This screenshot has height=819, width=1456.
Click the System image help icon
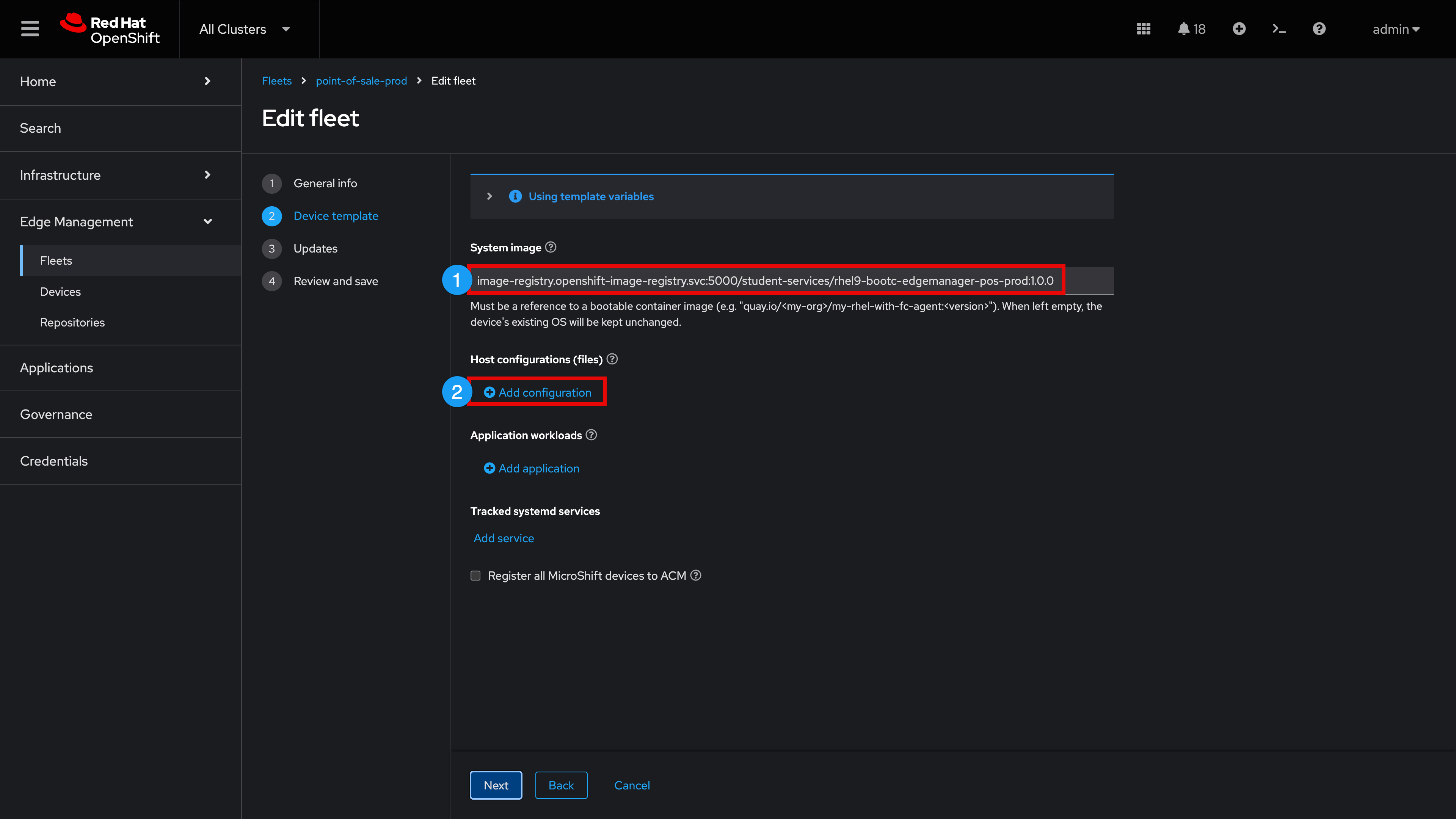click(551, 247)
